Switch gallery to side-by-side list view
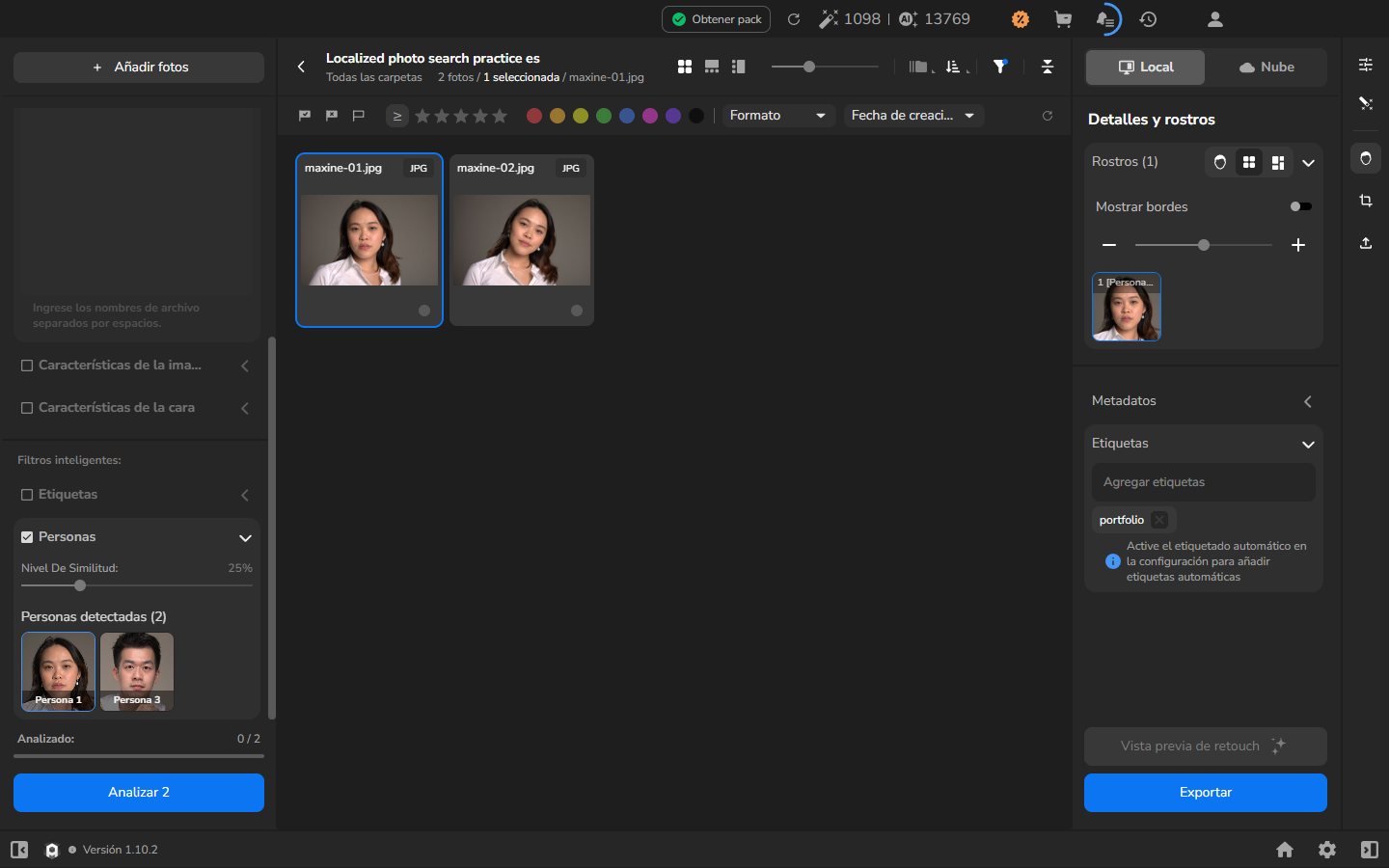 click(739, 67)
